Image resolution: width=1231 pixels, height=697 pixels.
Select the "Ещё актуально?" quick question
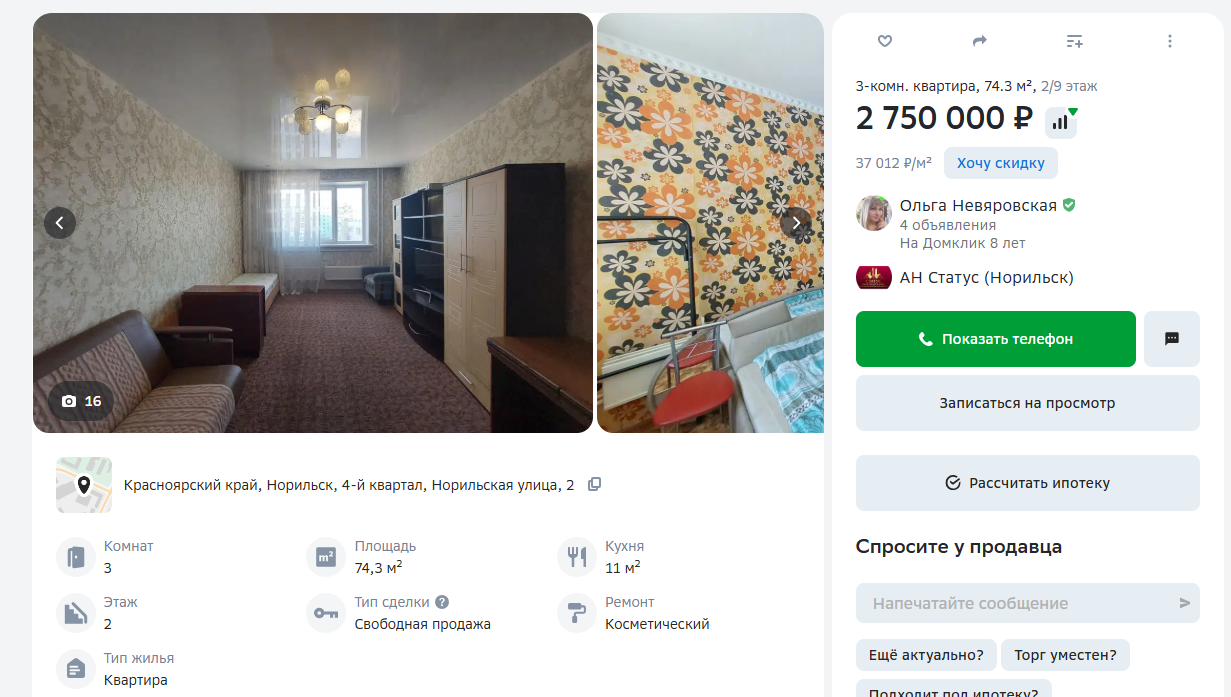[x=926, y=655]
